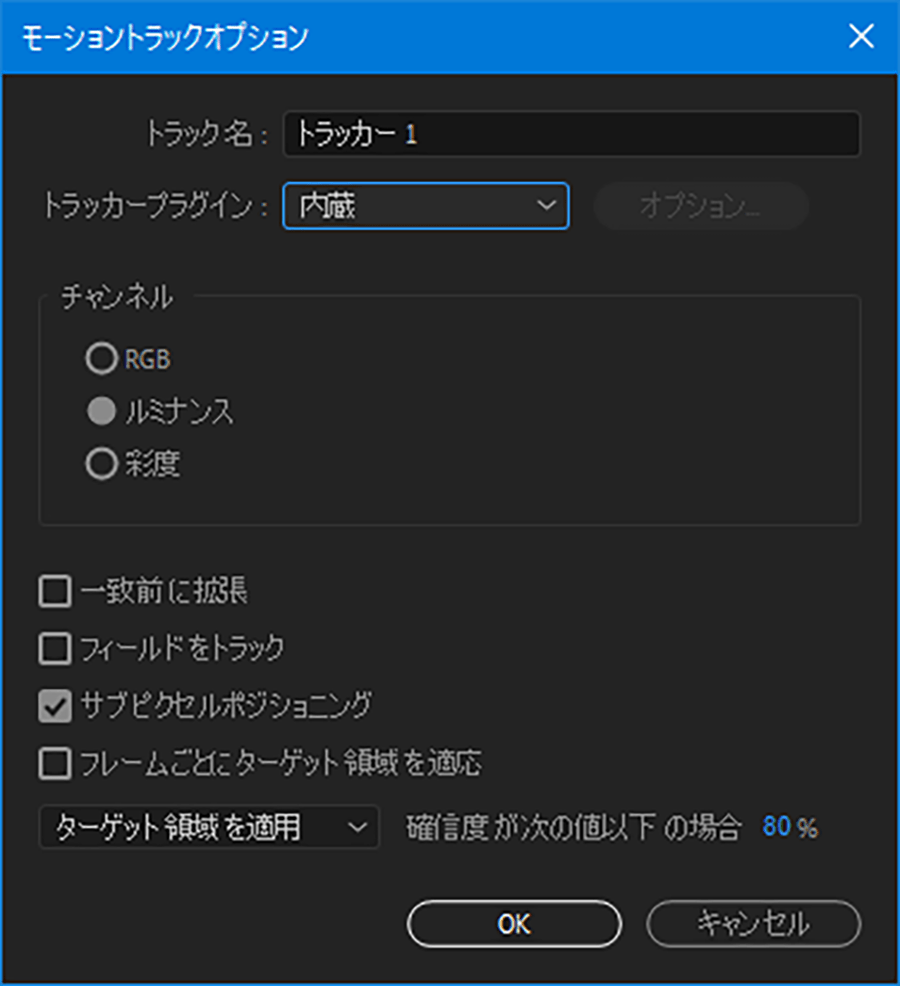This screenshot has width=900, height=986.
Task: Click the dialog title bar text
Action: (165, 37)
